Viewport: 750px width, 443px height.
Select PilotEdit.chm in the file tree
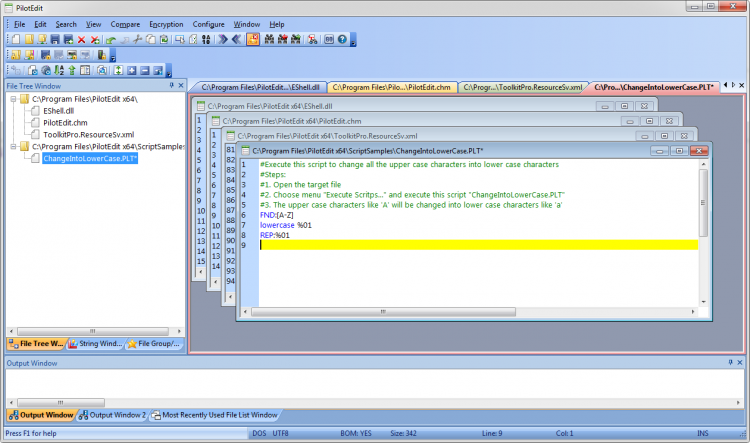pyautogui.click(x=65, y=122)
